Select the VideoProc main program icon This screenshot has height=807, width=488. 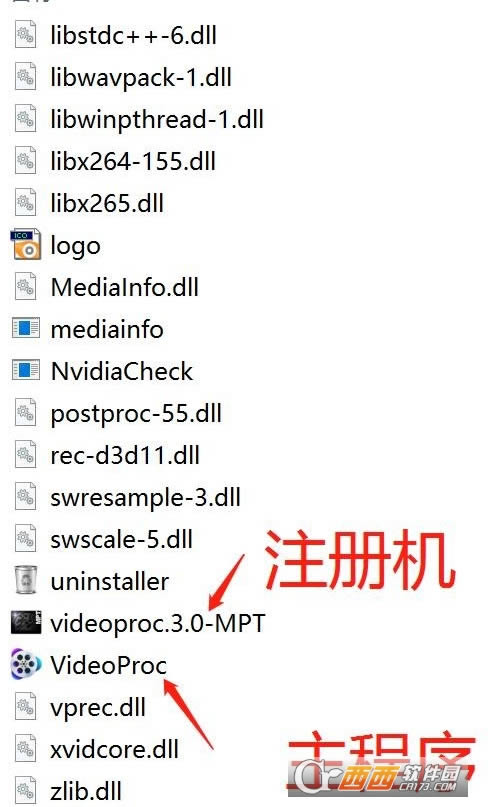click(26, 664)
